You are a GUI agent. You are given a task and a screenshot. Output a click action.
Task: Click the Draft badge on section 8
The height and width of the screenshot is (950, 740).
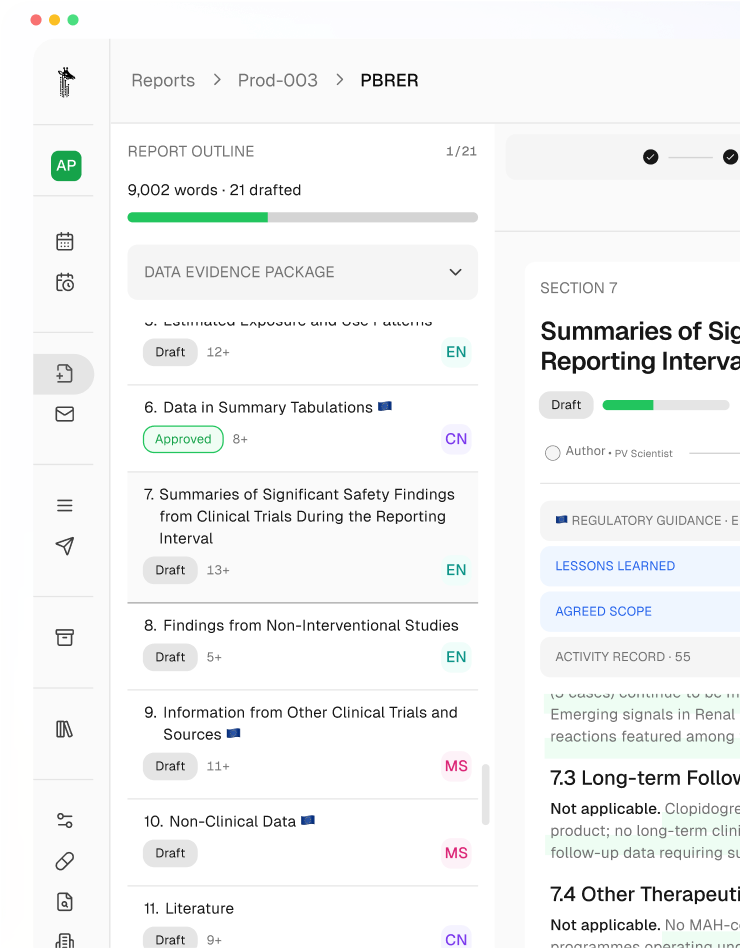[x=170, y=657]
